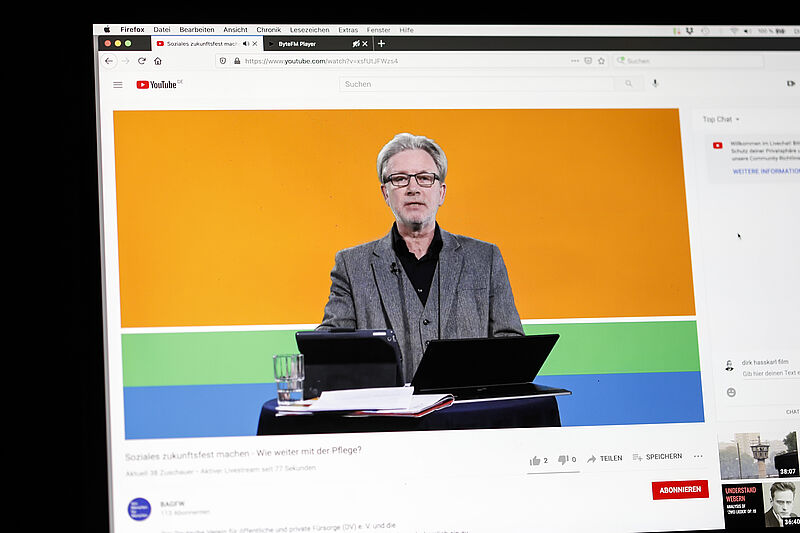Open a new browser tab
Viewport: 800px width, 533px height.
click(x=381, y=44)
